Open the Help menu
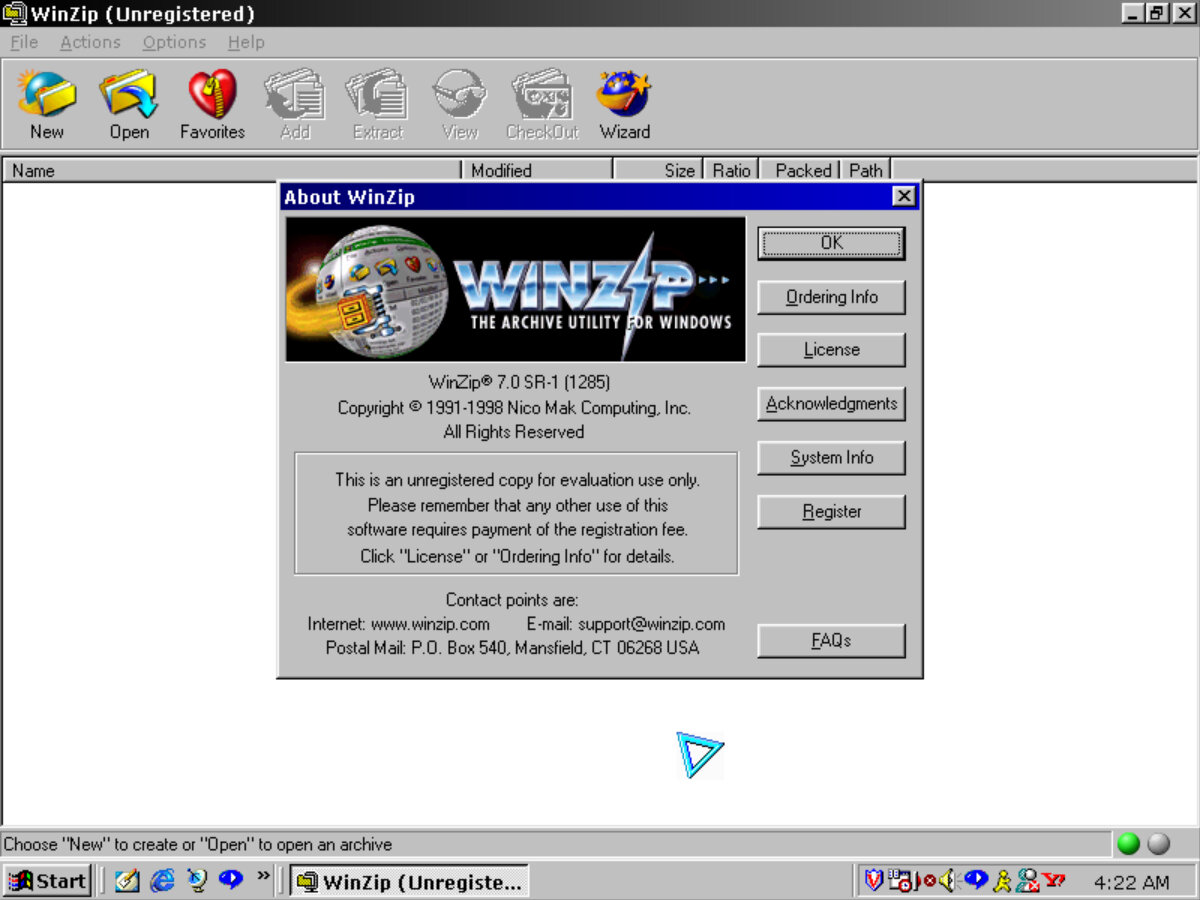1200x900 pixels. tap(246, 42)
